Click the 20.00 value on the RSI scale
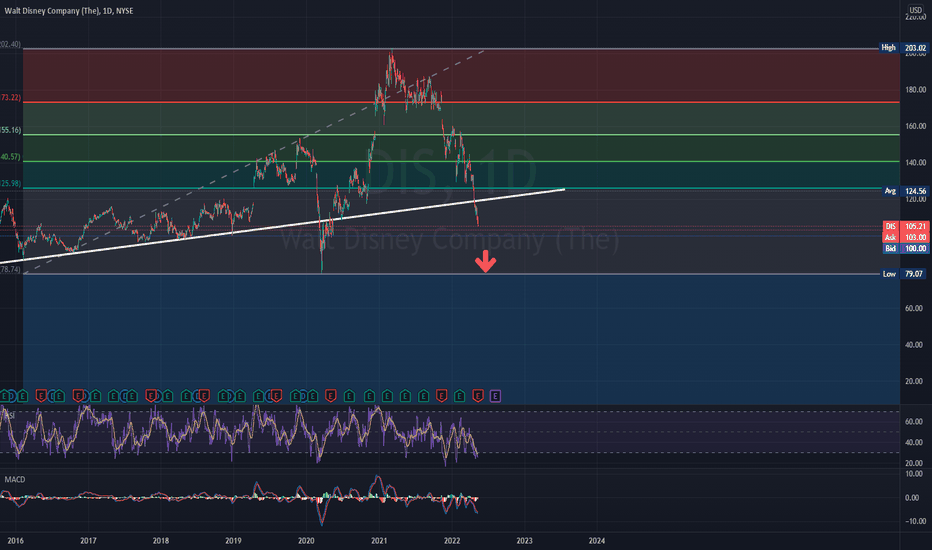 tap(914, 463)
